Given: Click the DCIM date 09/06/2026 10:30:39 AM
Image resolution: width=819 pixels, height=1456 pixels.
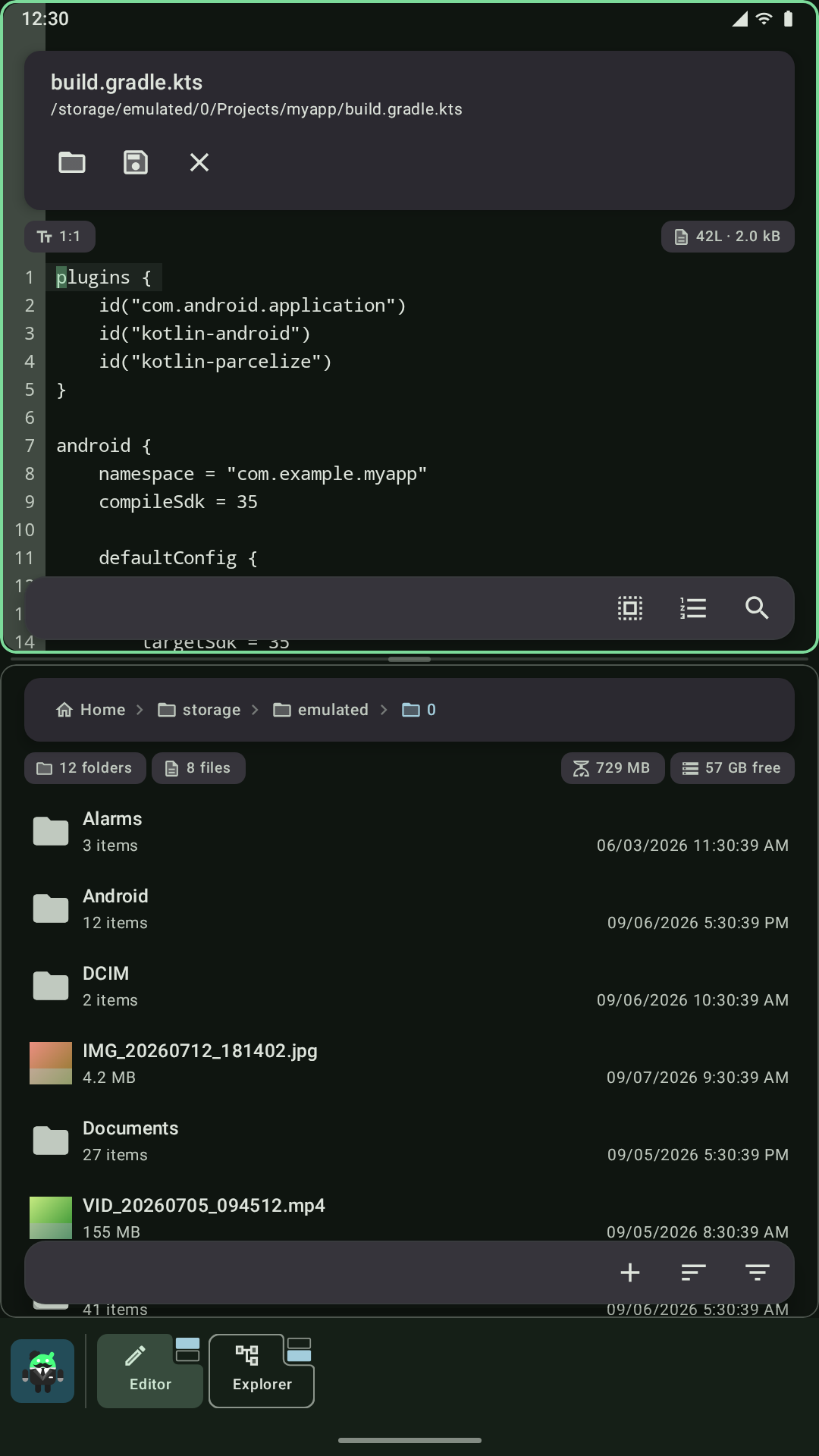Looking at the screenshot, I should (692, 1000).
